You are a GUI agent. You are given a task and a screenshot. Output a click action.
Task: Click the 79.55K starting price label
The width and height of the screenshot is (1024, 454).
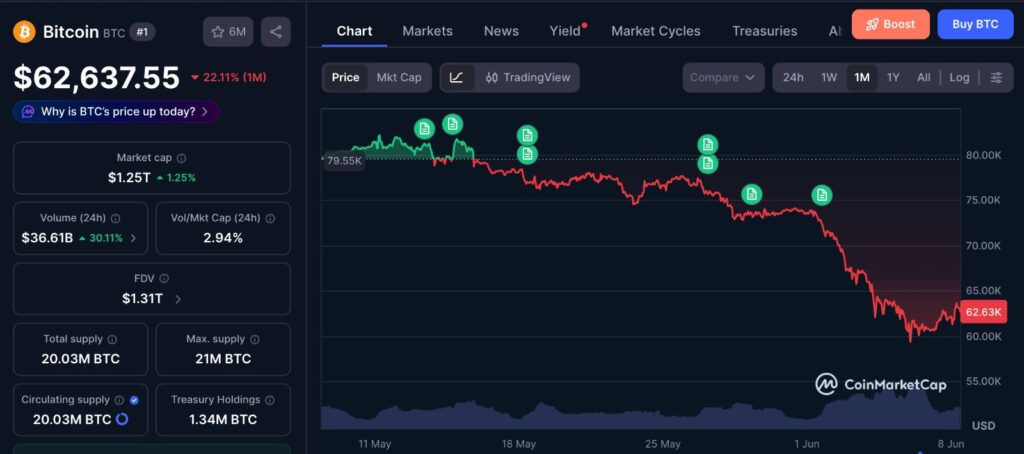pyautogui.click(x=344, y=161)
